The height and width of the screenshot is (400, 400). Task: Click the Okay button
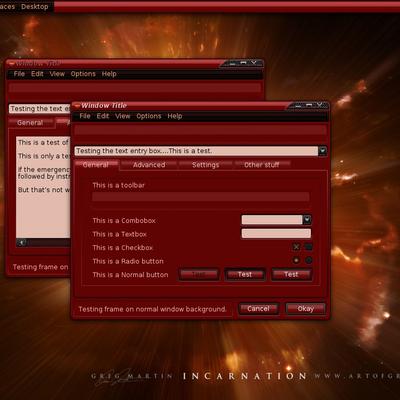click(x=305, y=309)
